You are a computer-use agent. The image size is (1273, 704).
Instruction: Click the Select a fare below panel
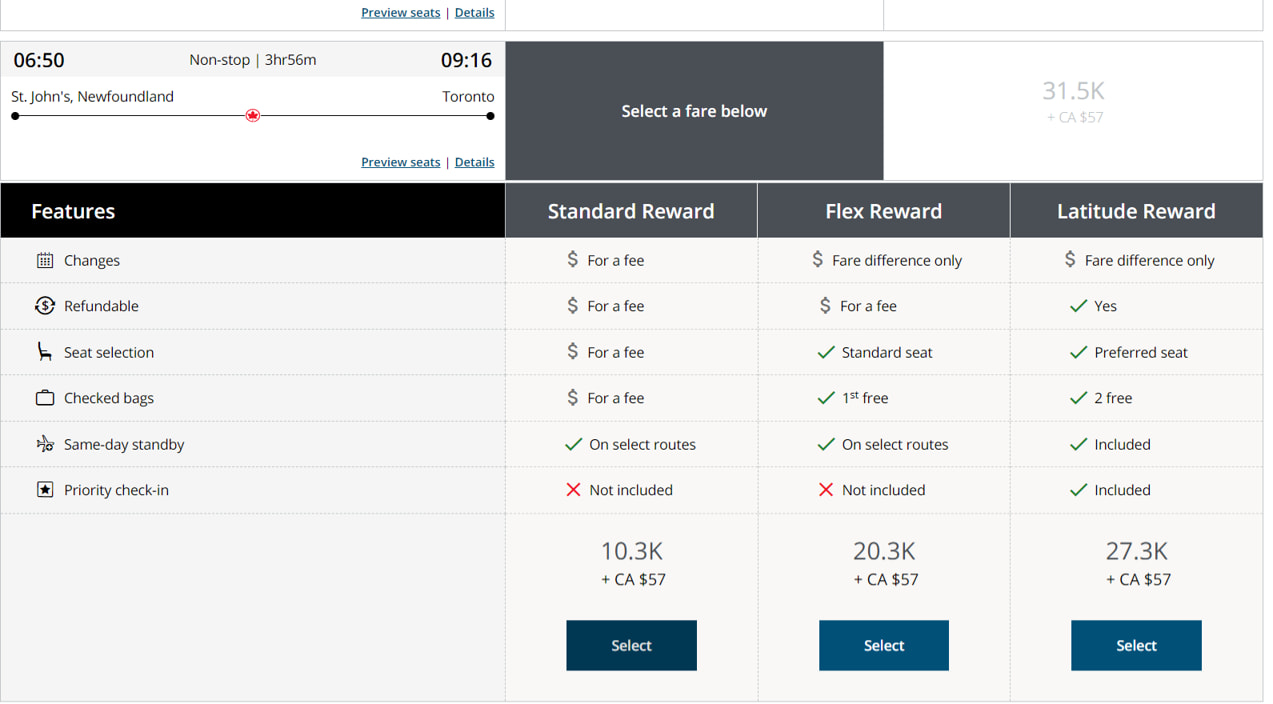(x=694, y=111)
